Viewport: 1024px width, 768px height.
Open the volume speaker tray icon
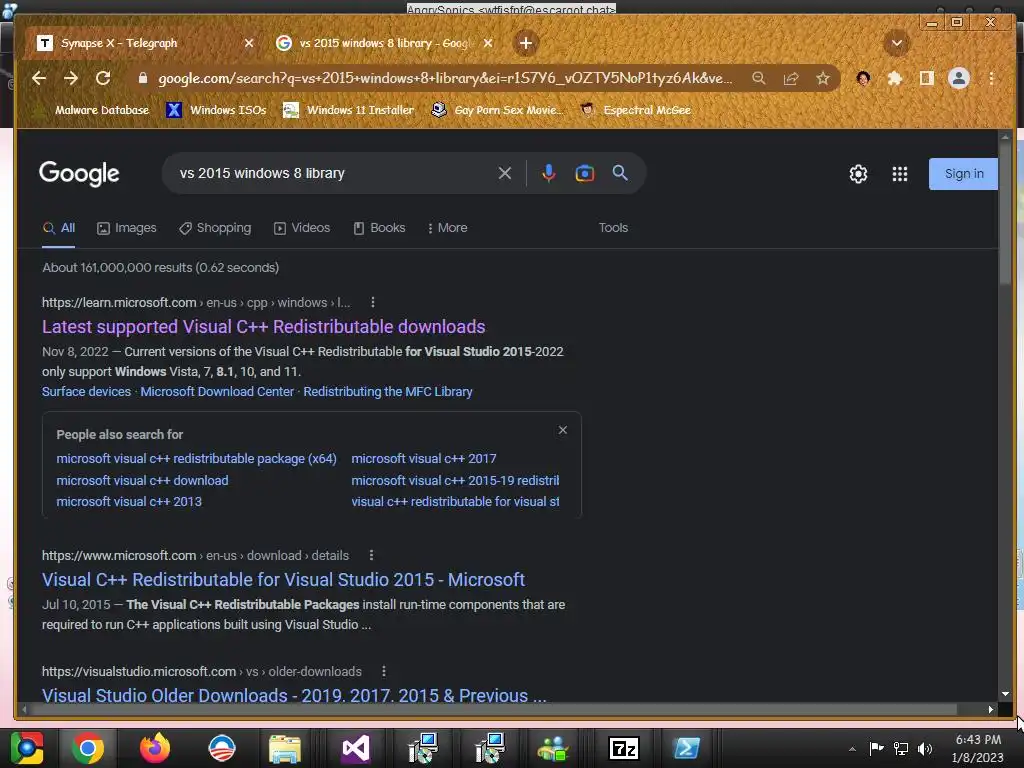[924, 748]
